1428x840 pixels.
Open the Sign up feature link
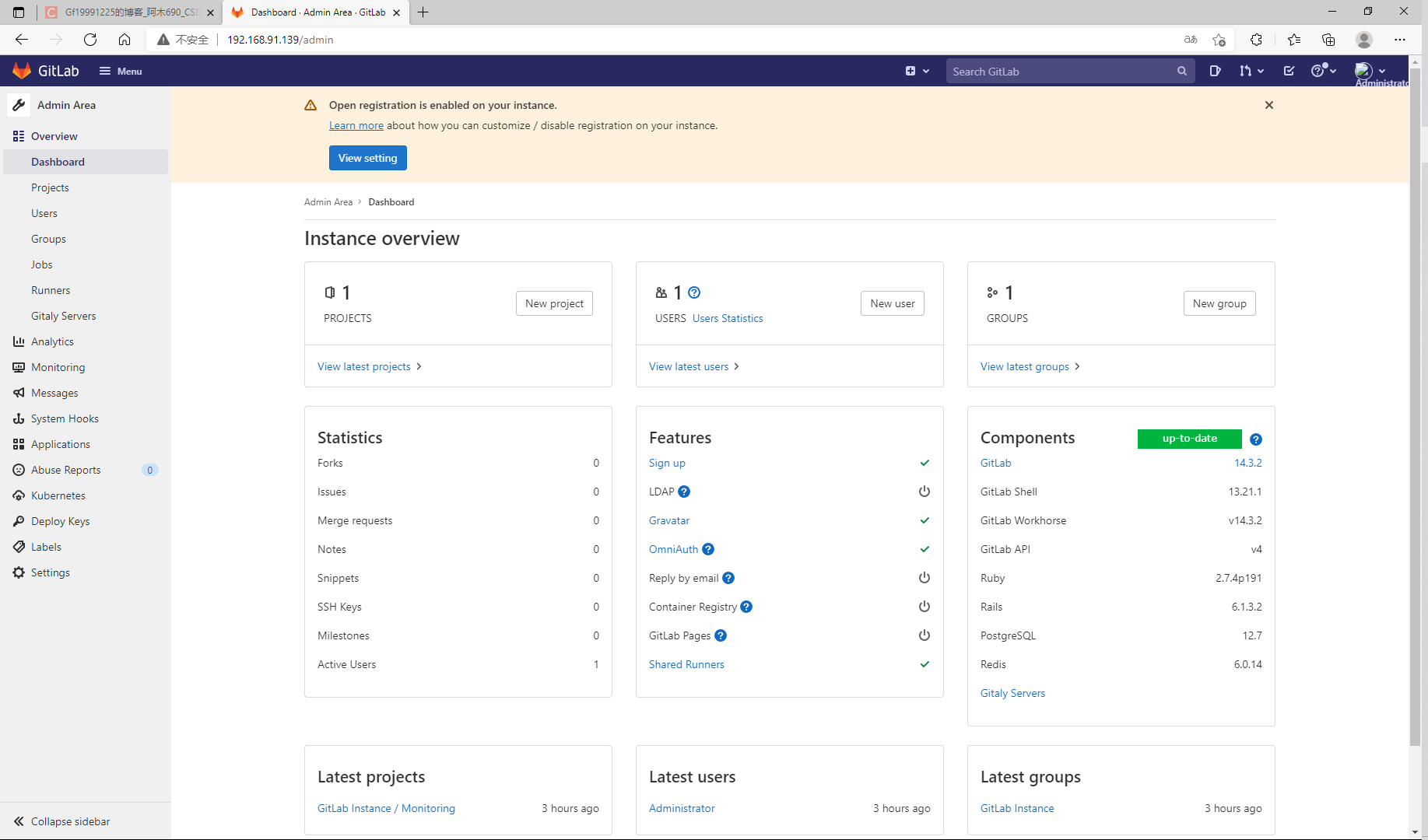(667, 463)
